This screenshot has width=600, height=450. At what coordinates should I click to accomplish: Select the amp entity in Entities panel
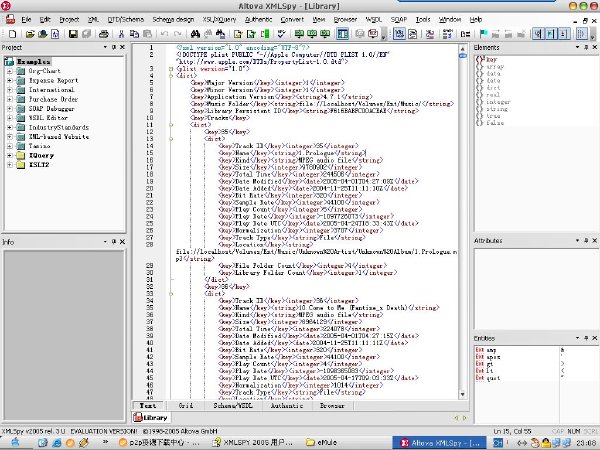(x=491, y=350)
